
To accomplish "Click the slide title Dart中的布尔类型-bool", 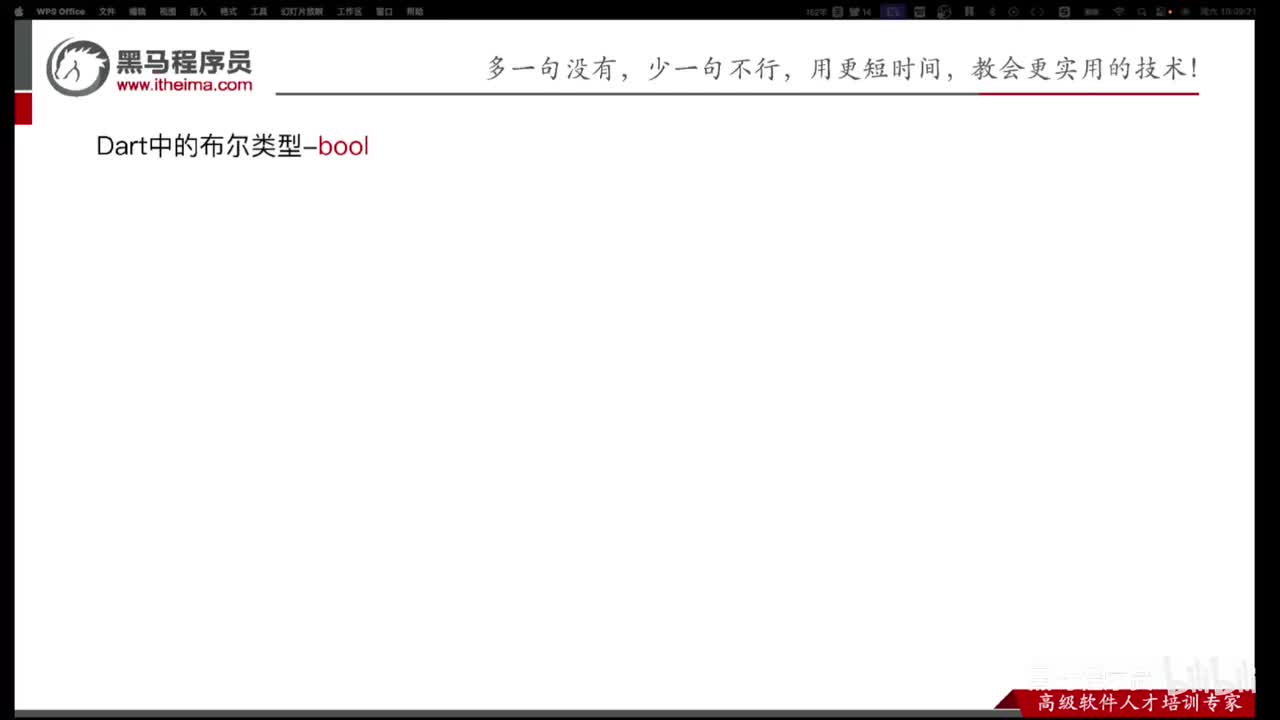I will click(x=232, y=146).
